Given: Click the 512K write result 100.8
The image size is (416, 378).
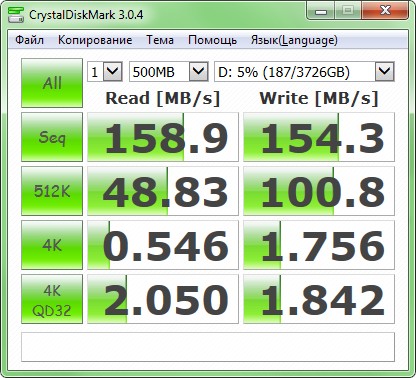Looking at the screenshot, I should coord(319,191).
